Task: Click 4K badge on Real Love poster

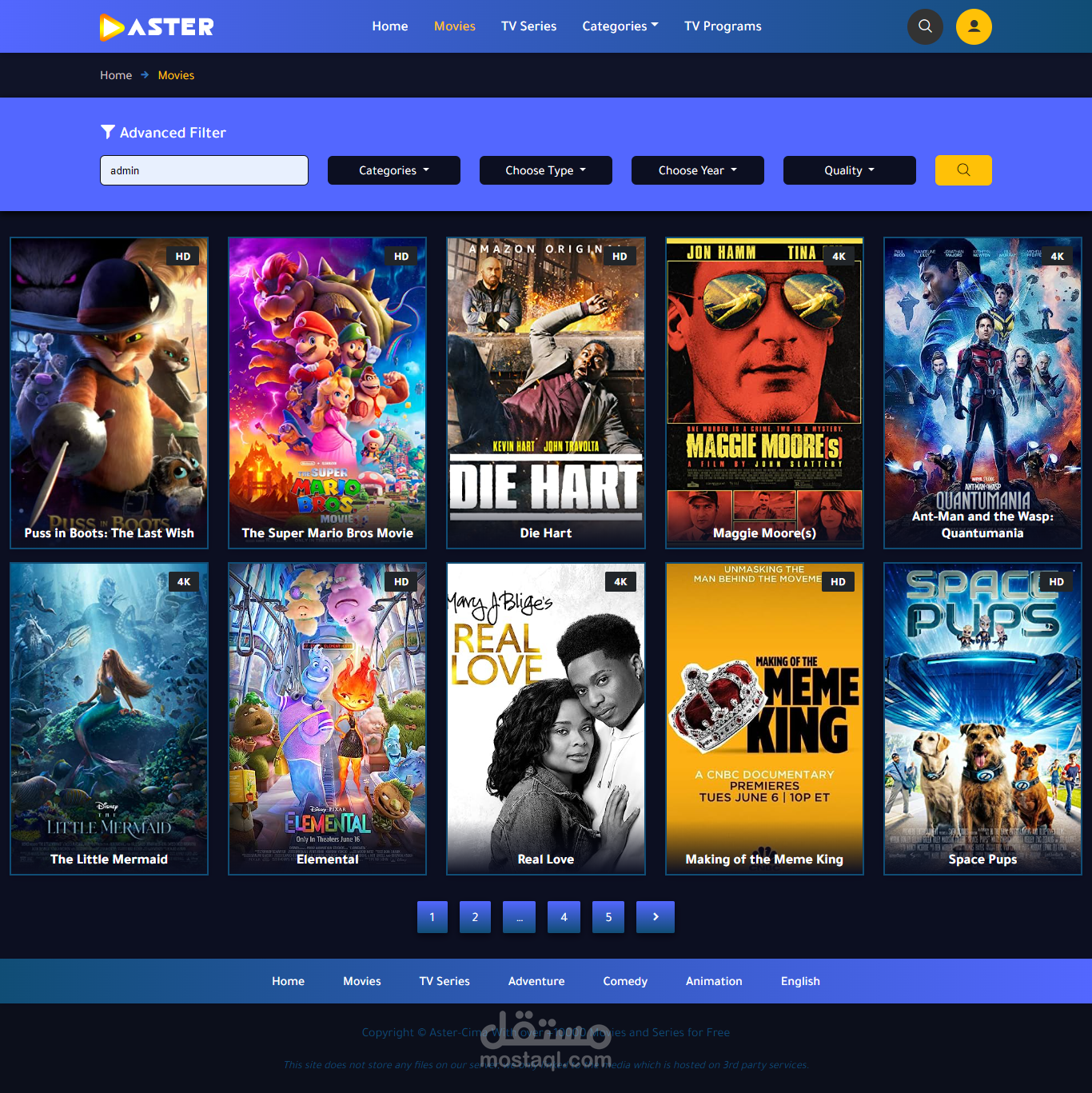Action: (x=620, y=581)
